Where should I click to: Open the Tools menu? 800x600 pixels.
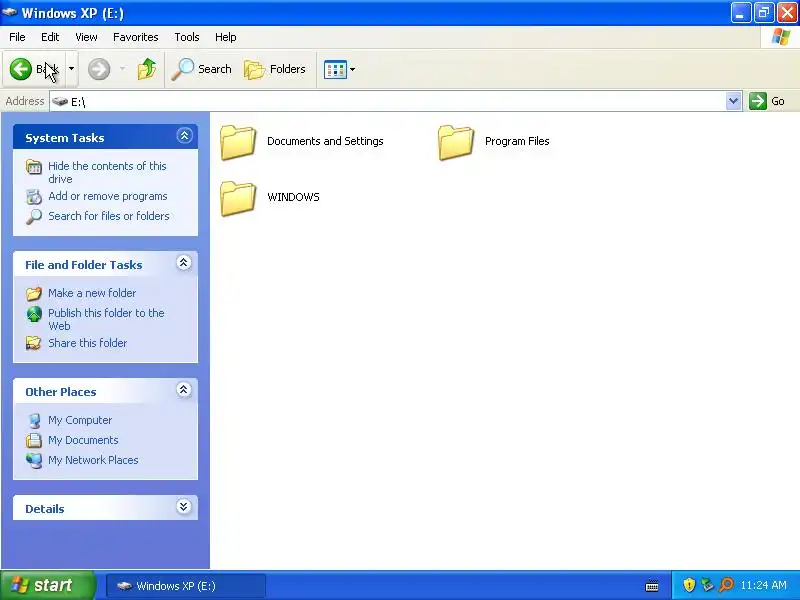coord(187,37)
